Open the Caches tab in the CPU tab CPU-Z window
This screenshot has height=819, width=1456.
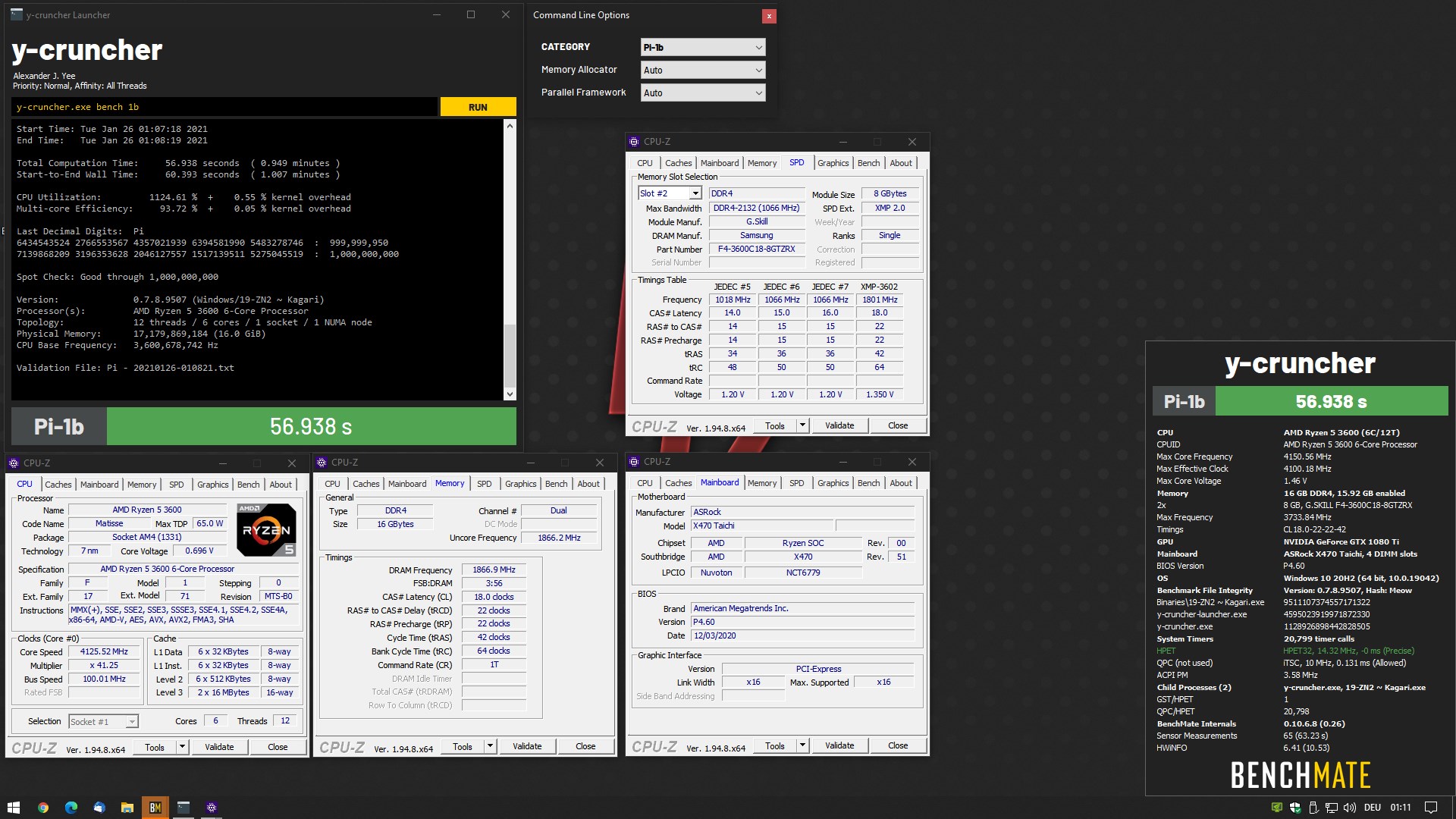click(x=58, y=485)
